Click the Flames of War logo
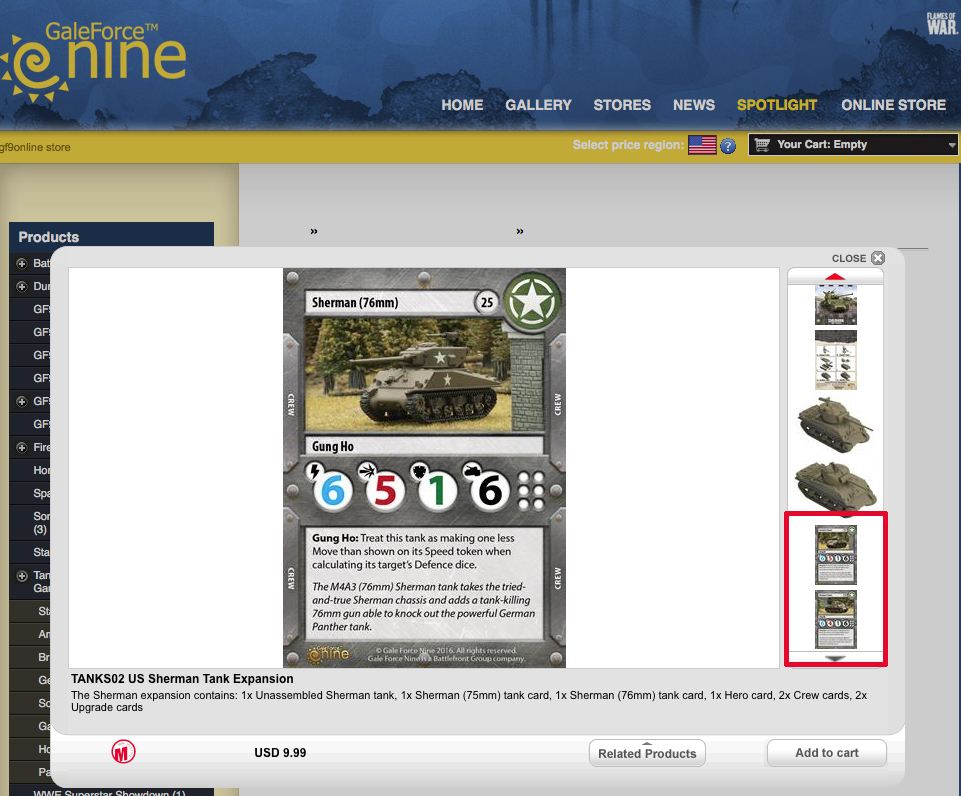Image resolution: width=961 pixels, height=796 pixels. [x=942, y=23]
